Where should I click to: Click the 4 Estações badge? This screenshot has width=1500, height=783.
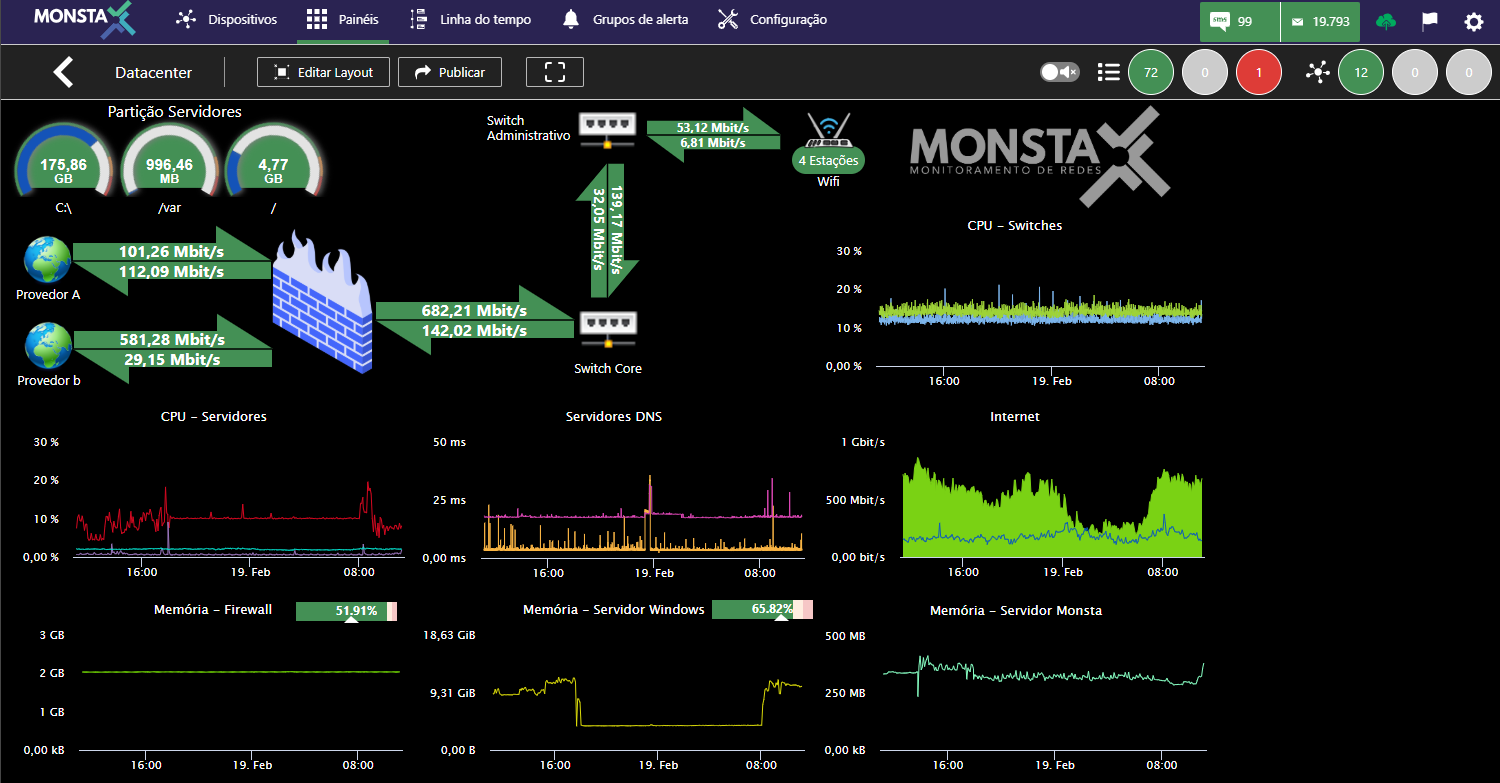pyautogui.click(x=828, y=160)
